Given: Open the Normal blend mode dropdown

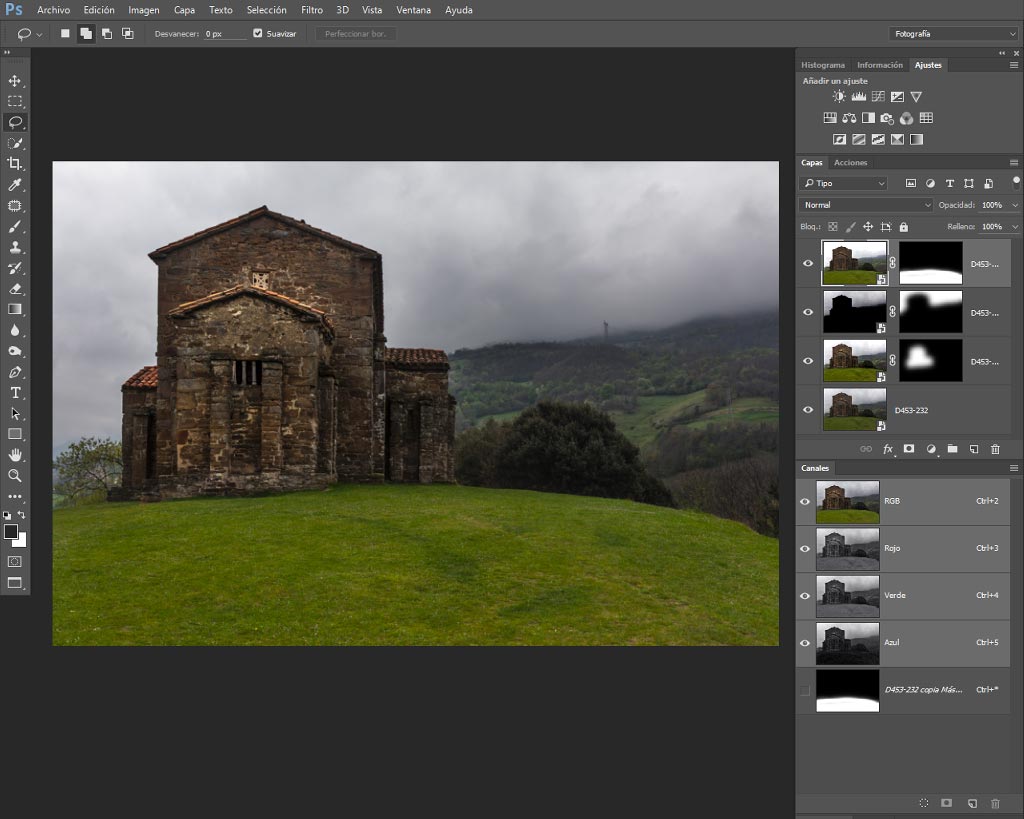Looking at the screenshot, I should pyautogui.click(x=866, y=205).
